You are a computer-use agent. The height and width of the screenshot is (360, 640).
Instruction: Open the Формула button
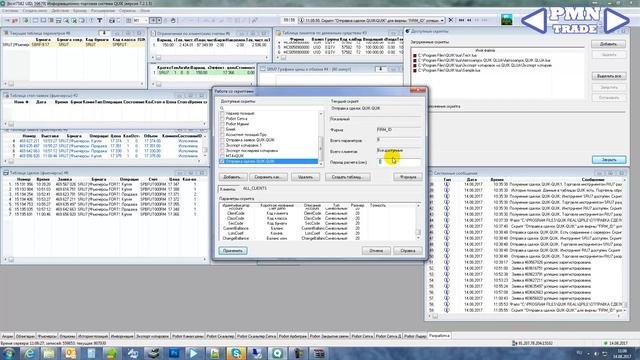click(407, 177)
